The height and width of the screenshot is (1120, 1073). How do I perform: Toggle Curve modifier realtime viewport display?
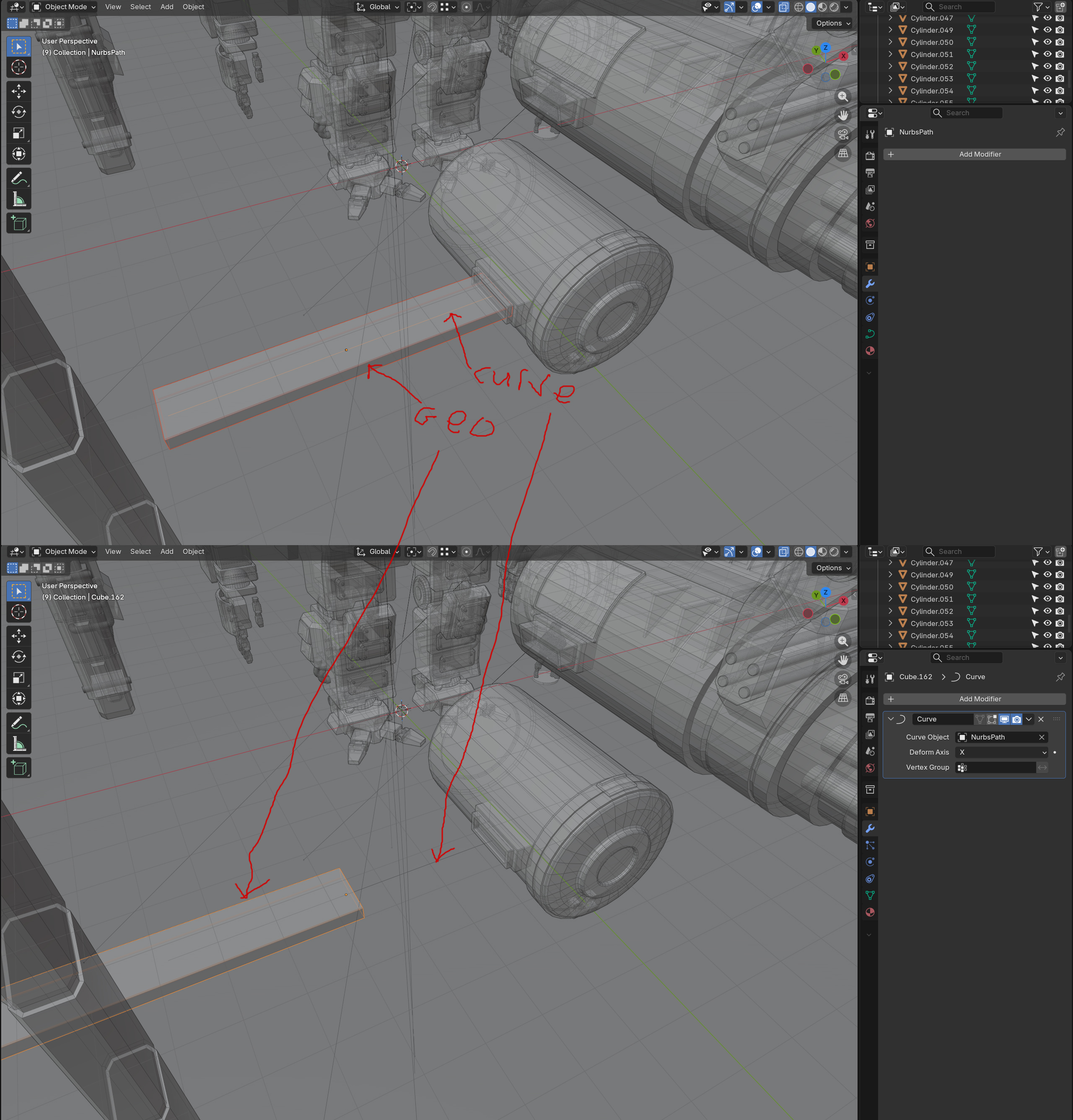1004,719
